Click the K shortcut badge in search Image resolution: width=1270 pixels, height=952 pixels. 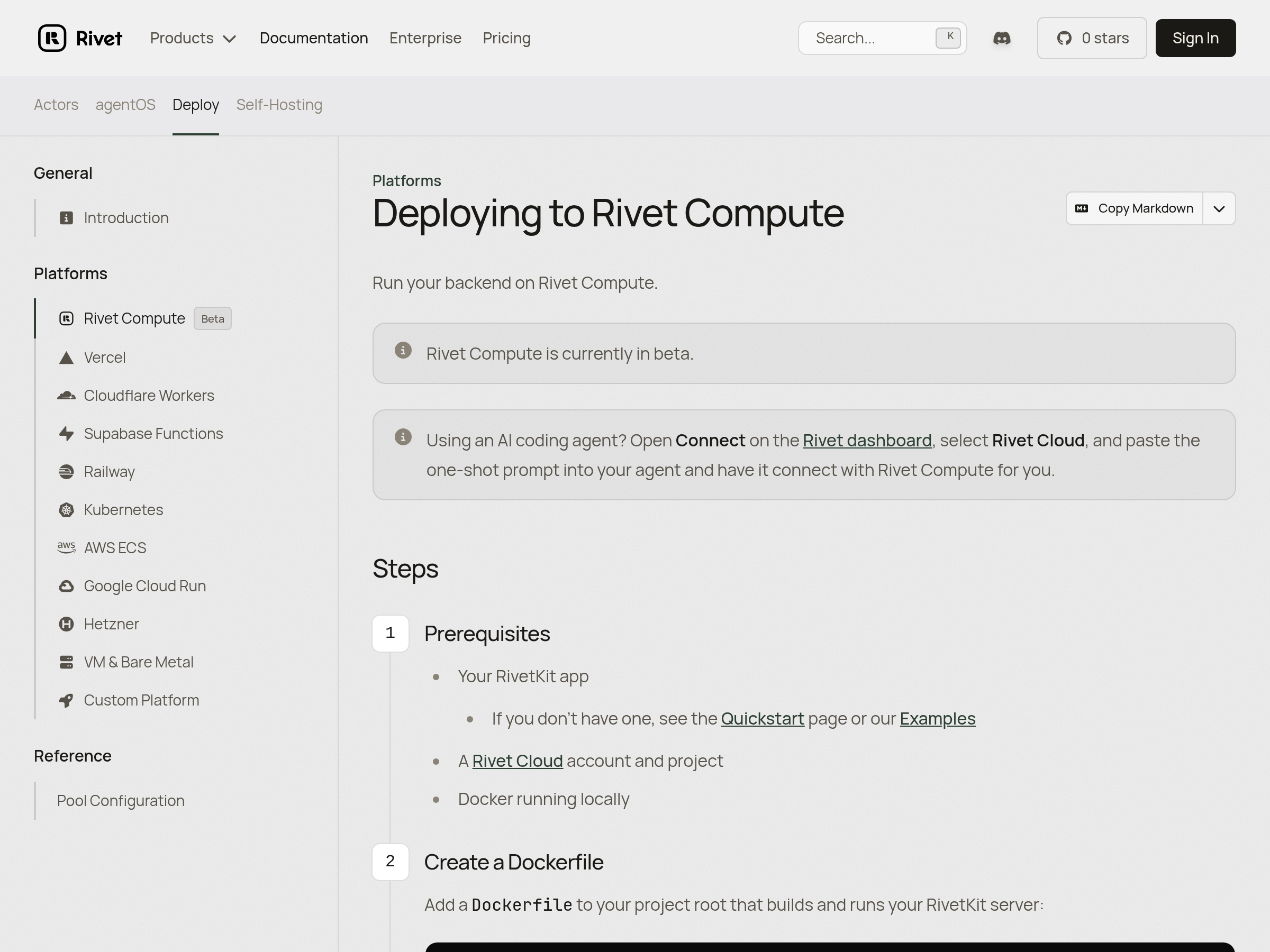tap(948, 38)
